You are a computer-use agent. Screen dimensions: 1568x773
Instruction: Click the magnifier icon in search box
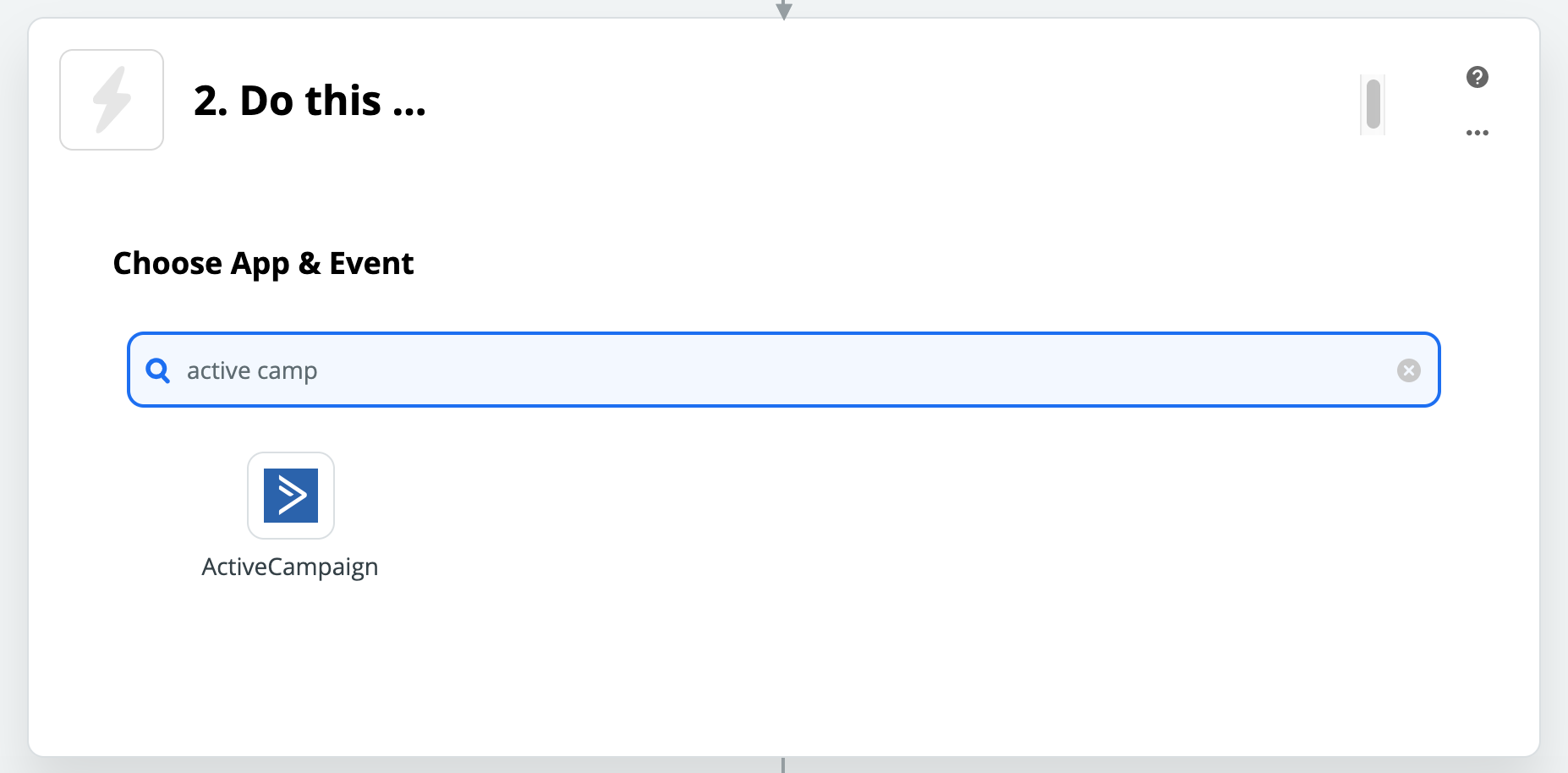tap(158, 370)
